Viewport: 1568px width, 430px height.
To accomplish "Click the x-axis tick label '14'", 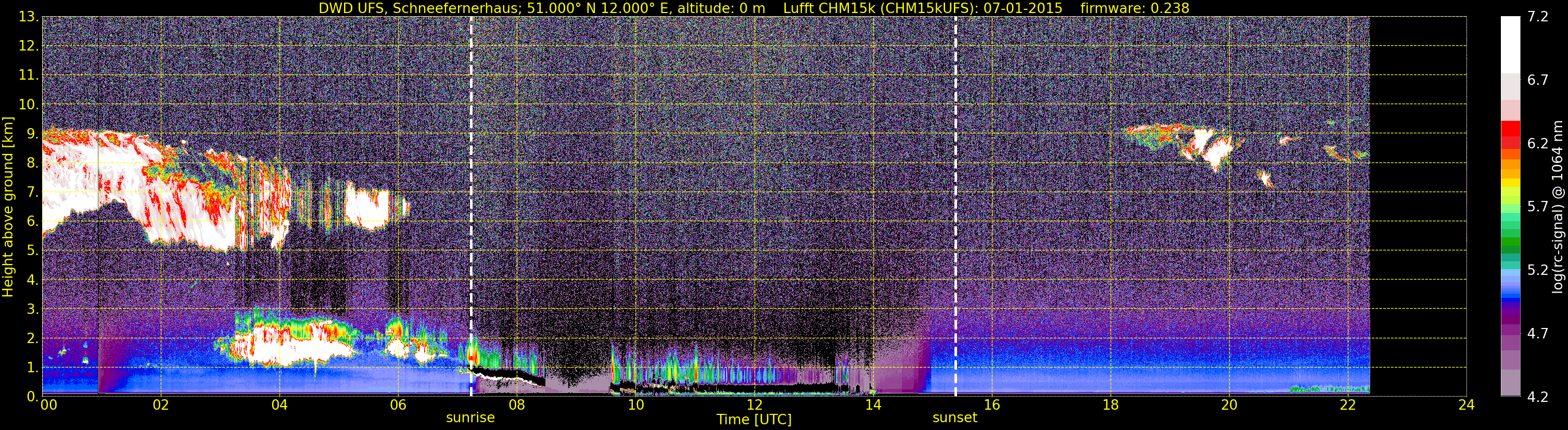I will point(873,405).
